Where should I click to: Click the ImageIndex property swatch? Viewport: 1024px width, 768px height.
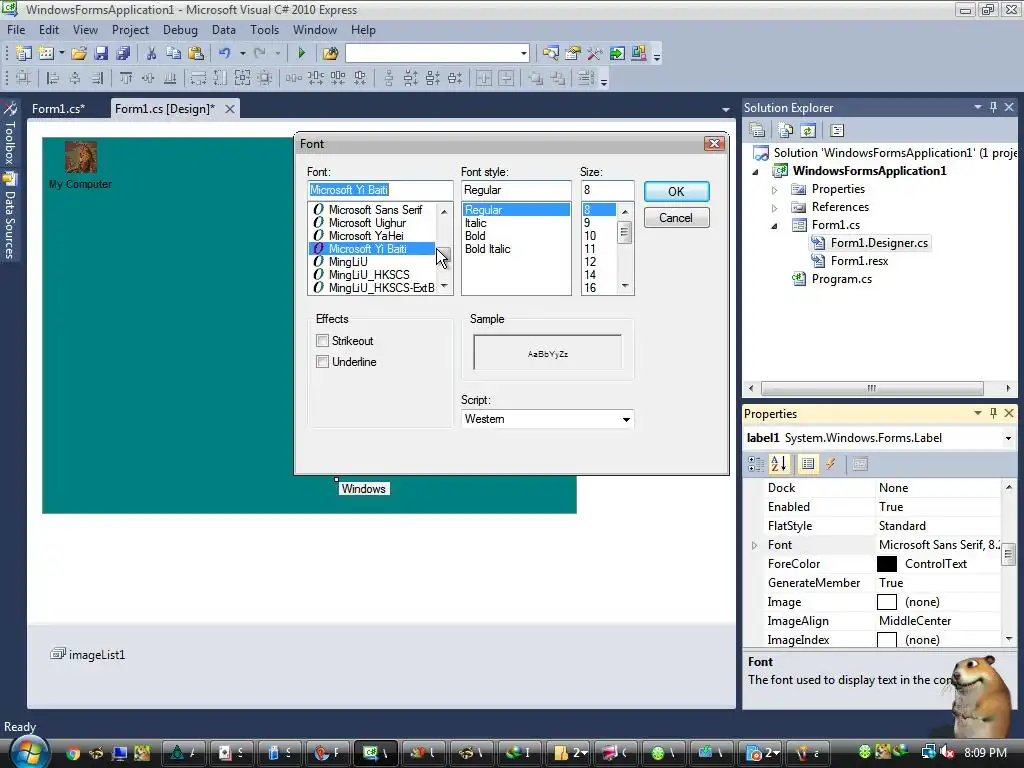click(886, 639)
